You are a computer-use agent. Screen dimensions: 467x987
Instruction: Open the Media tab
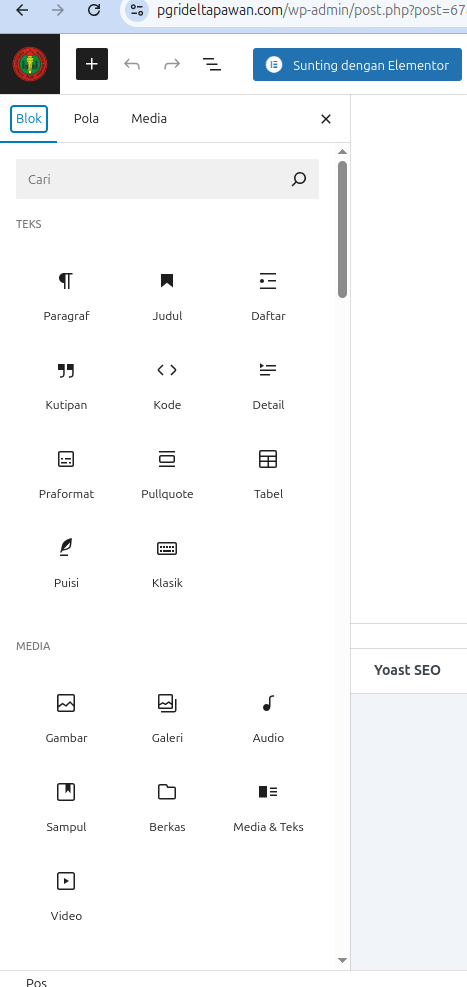(149, 118)
